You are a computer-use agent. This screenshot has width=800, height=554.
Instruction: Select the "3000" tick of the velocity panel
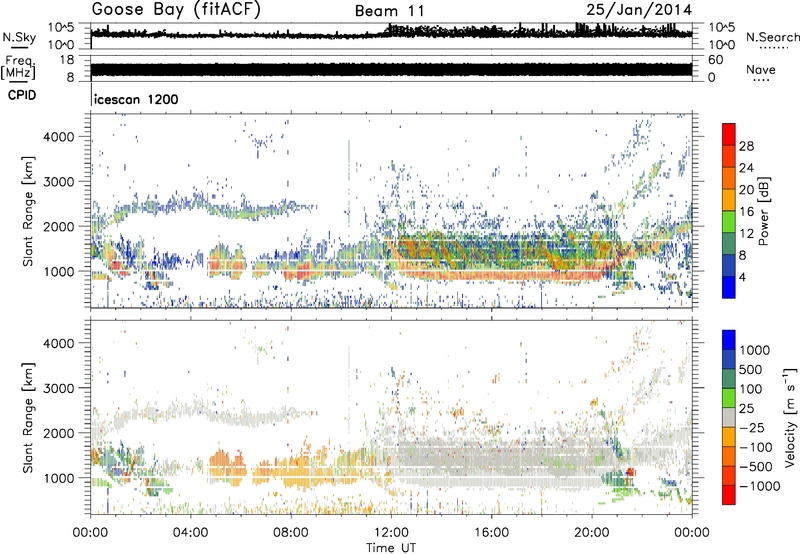(x=58, y=388)
